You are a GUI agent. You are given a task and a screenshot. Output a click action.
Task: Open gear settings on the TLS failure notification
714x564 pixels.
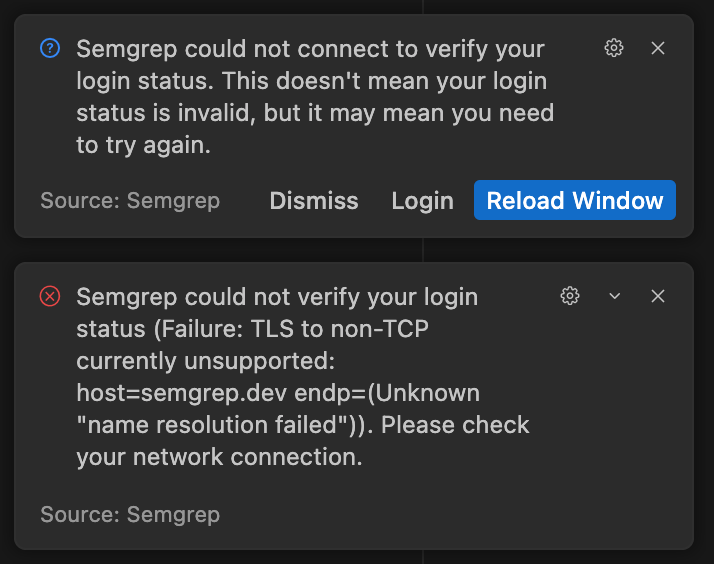click(570, 296)
